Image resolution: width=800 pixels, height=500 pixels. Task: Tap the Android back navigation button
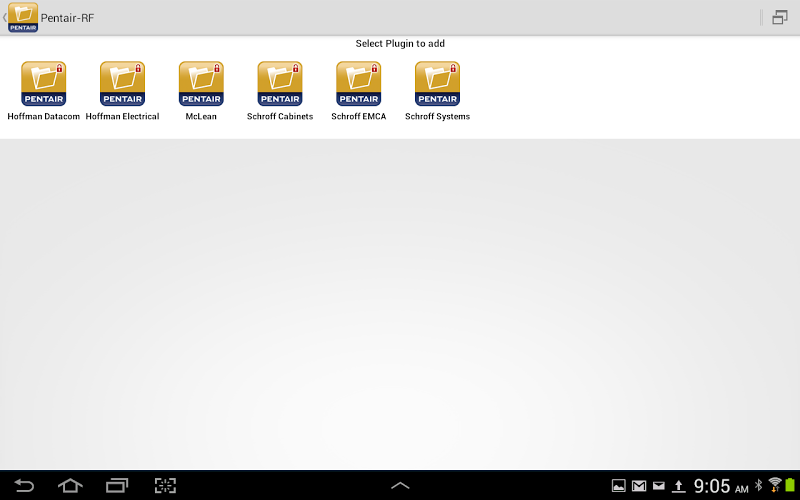pos(23,485)
